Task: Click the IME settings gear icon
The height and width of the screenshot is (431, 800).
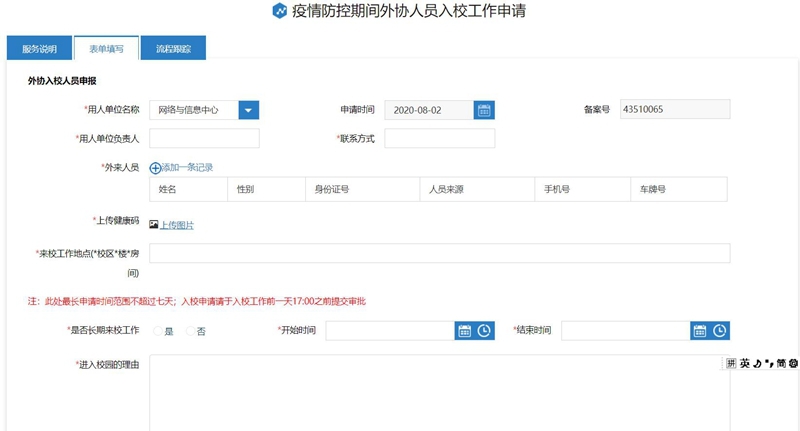Action: coord(792,364)
